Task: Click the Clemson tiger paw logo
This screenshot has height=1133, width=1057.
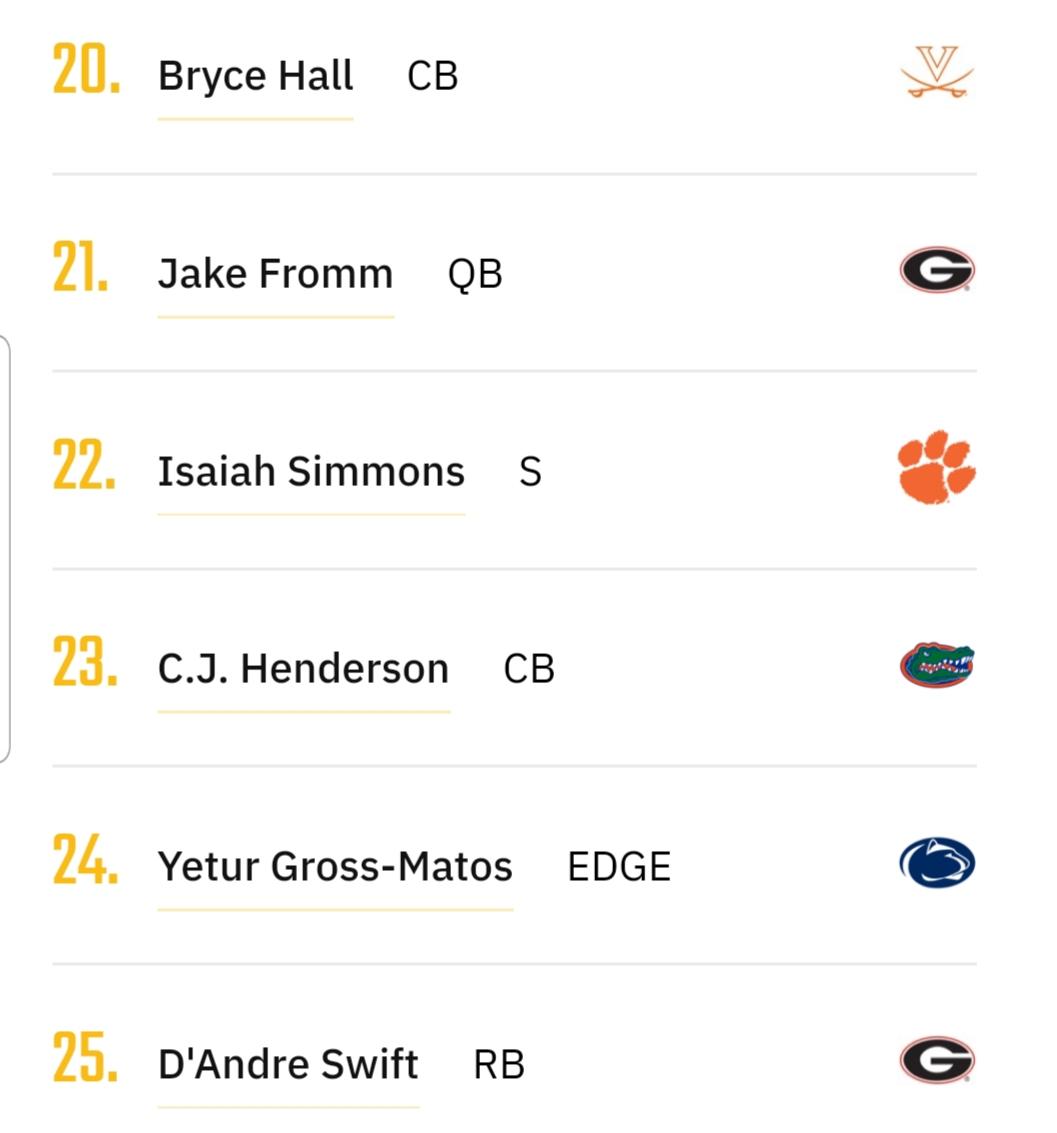Action: [937, 467]
